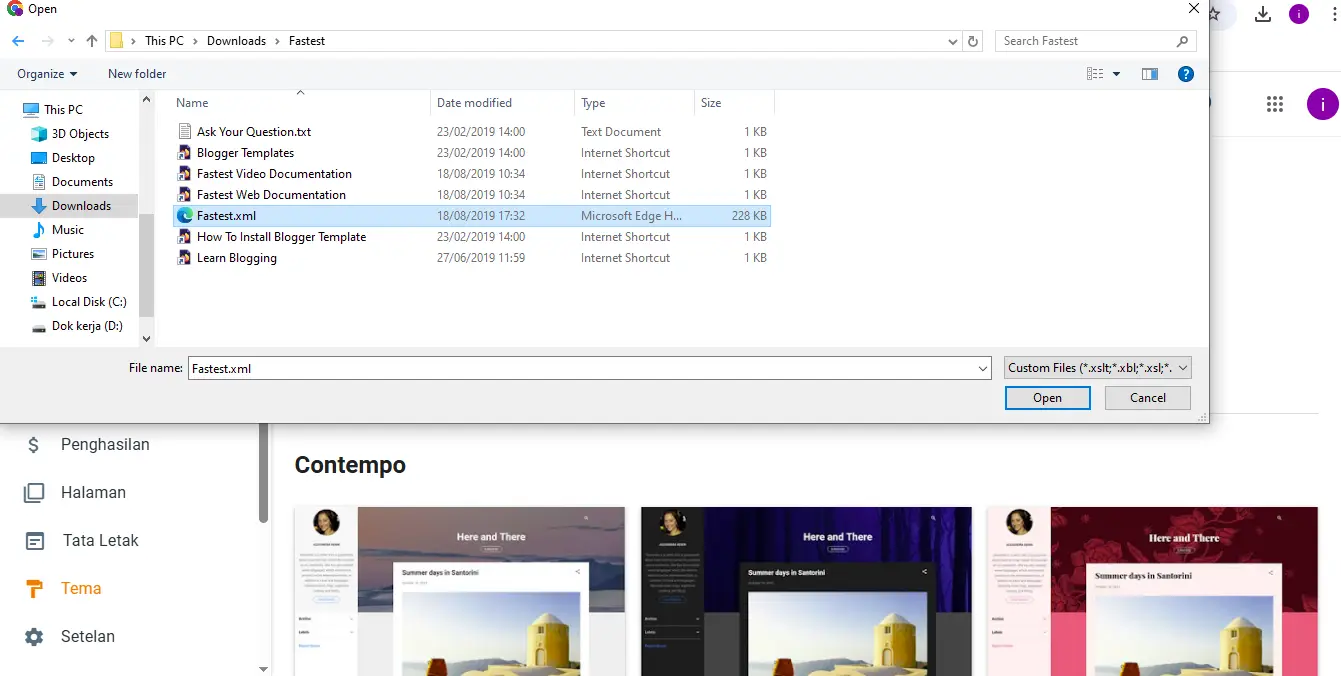Open the Tata Letak sidebar menu
1341x676 pixels.
point(100,540)
